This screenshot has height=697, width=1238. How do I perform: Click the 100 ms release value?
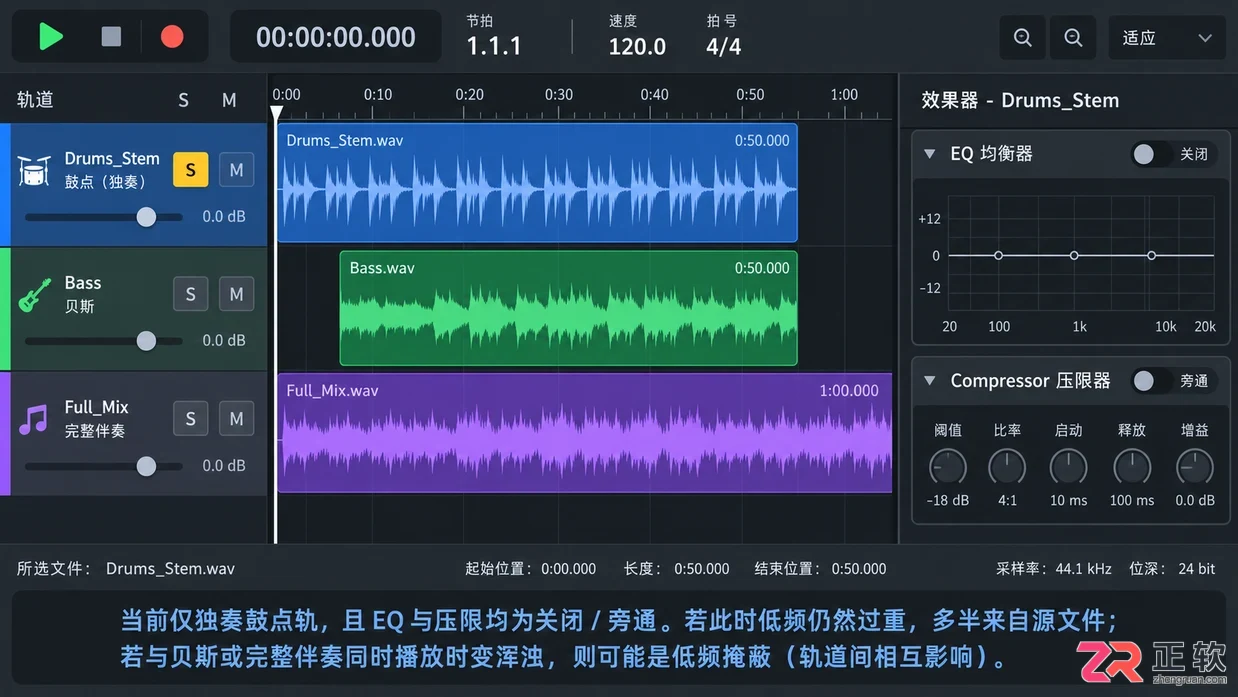click(x=1132, y=501)
